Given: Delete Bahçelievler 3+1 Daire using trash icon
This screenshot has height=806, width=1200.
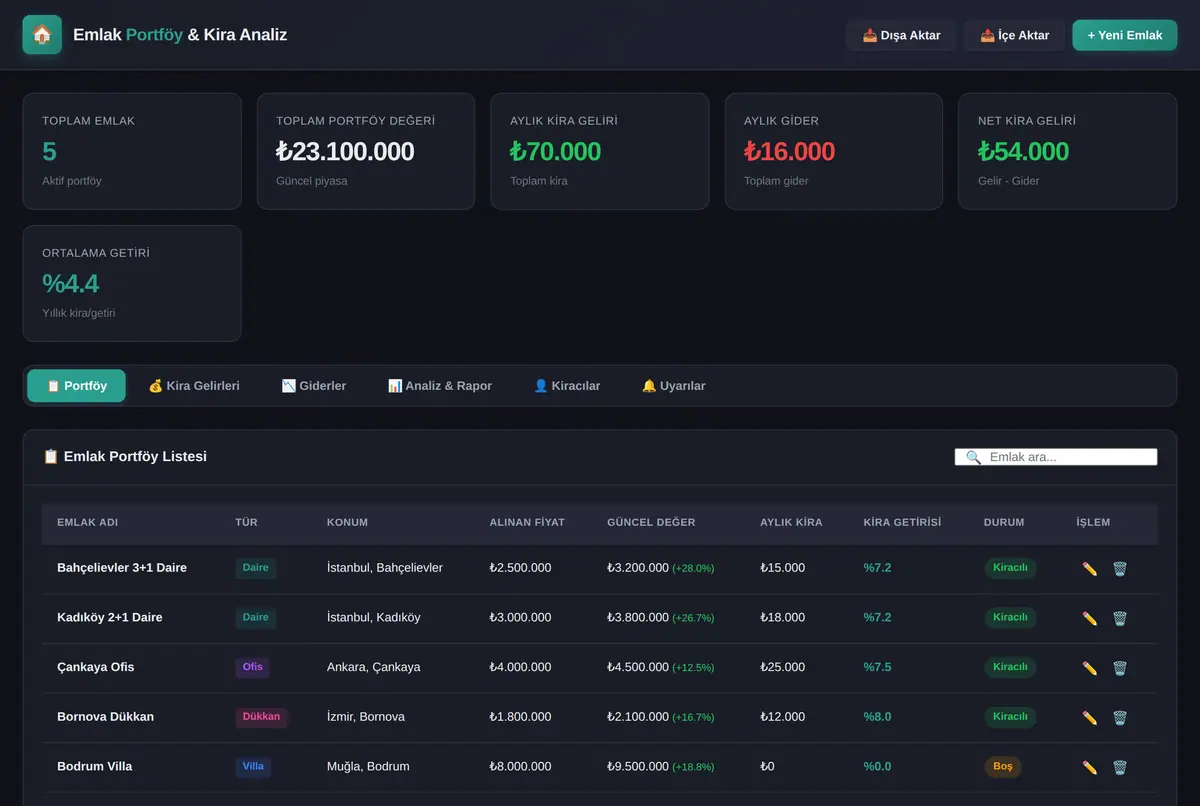Looking at the screenshot, I should pos(1120,568).
